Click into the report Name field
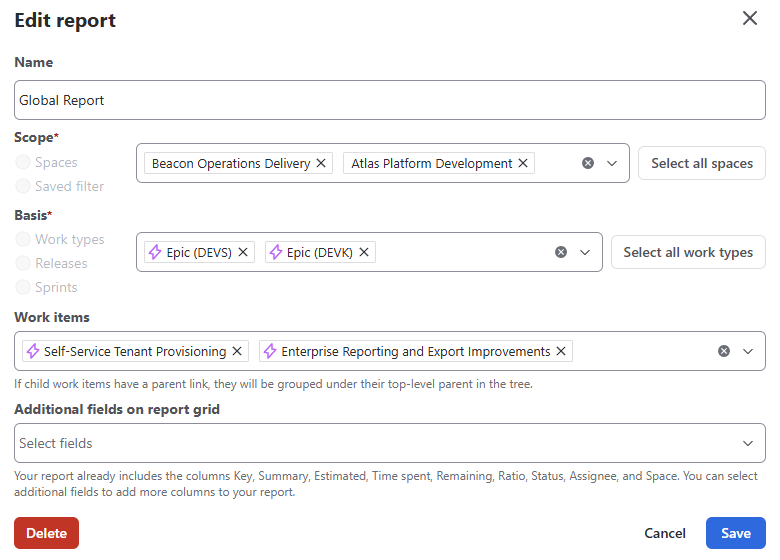 pos(389,100)
